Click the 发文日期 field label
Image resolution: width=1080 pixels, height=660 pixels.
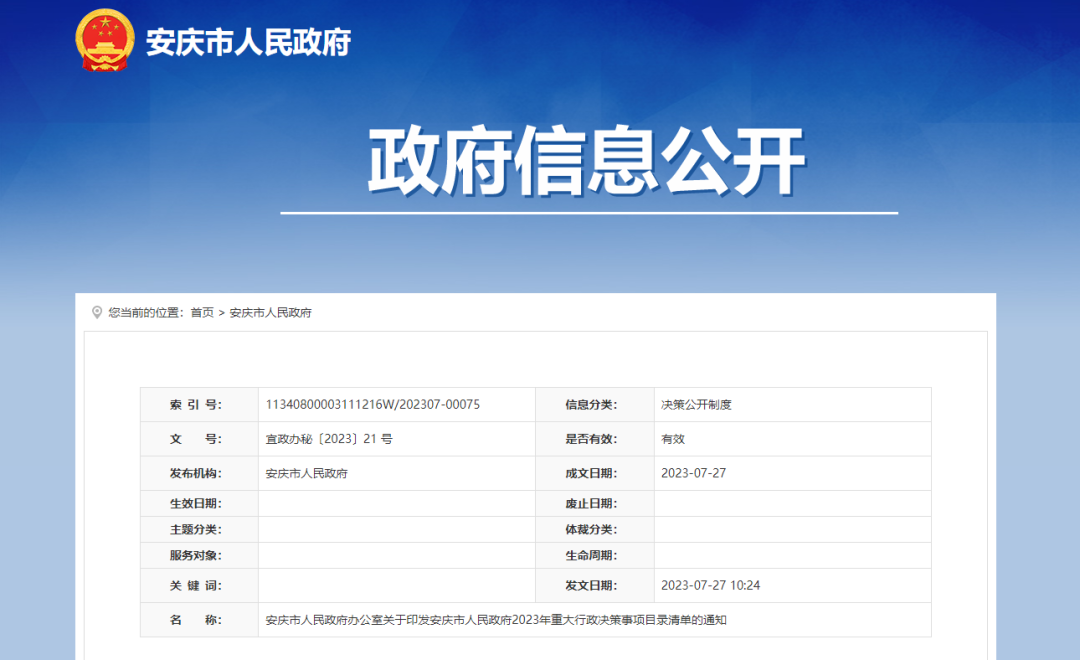pos(598,587)
